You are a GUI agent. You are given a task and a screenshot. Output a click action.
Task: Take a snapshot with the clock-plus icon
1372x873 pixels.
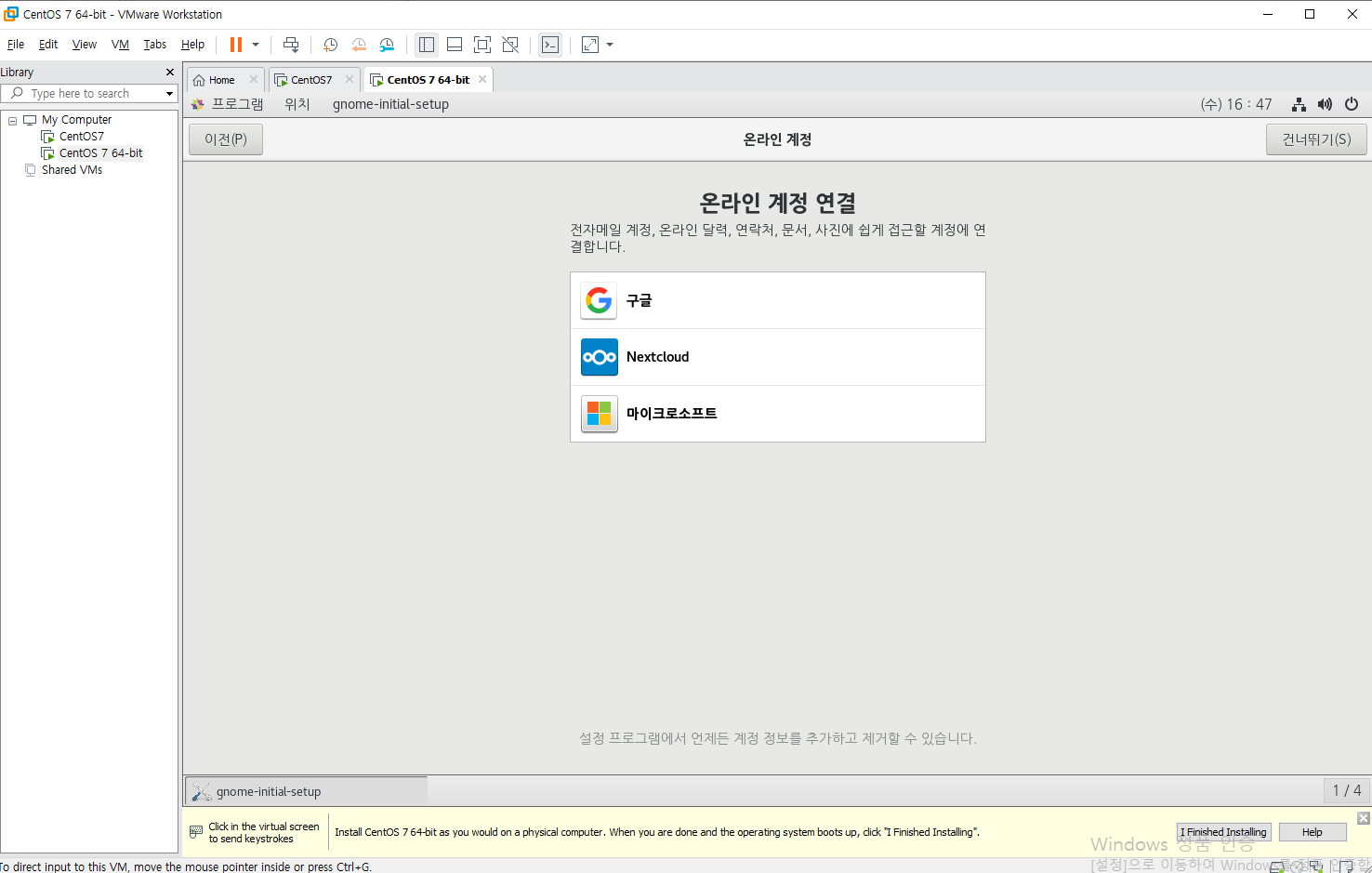pos(330,45)
